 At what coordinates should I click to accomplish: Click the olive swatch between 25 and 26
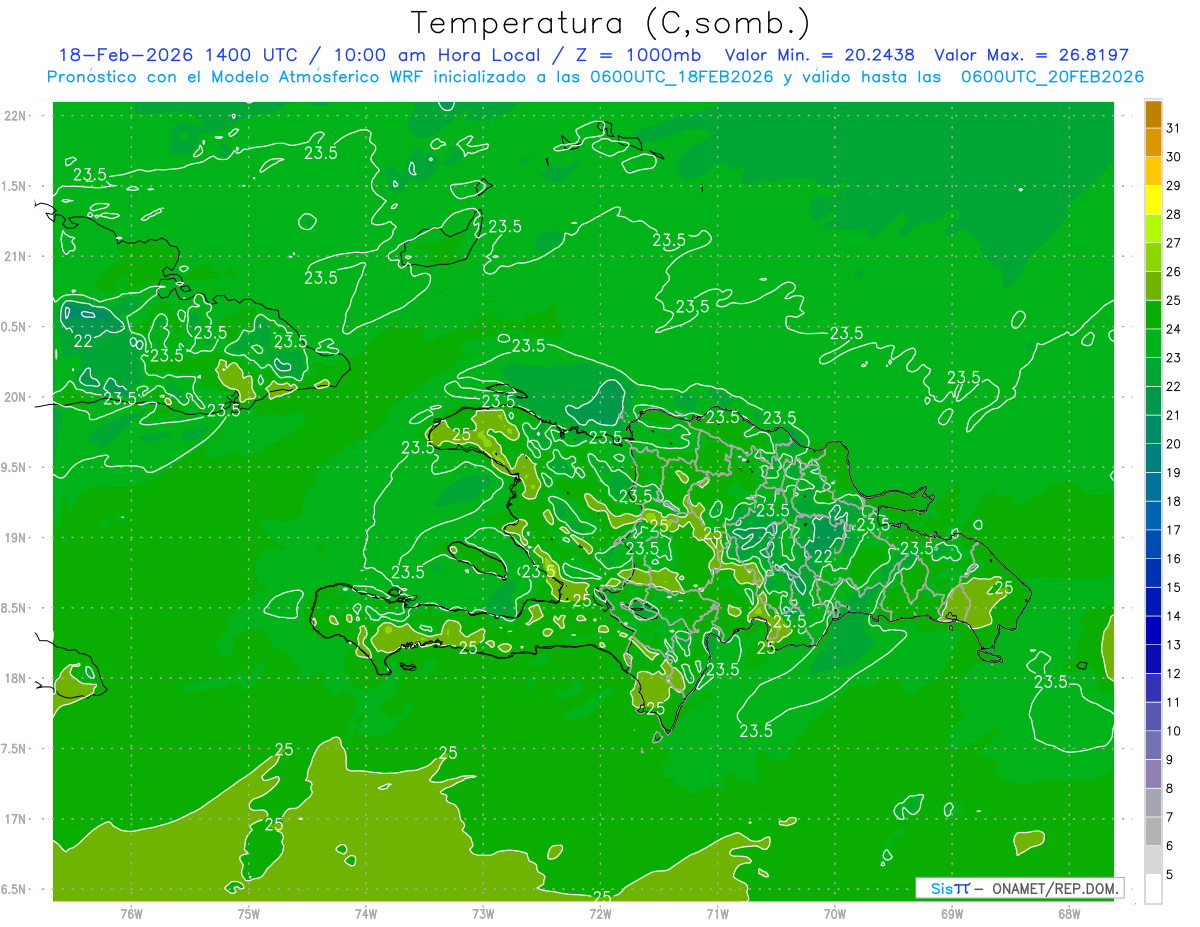point(1153,286)
